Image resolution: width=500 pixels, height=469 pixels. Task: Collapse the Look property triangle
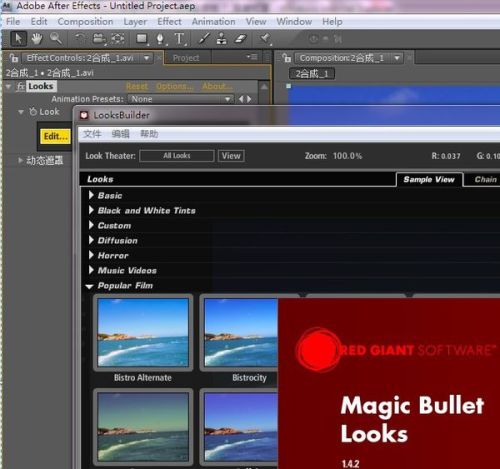tap(21, 112)
